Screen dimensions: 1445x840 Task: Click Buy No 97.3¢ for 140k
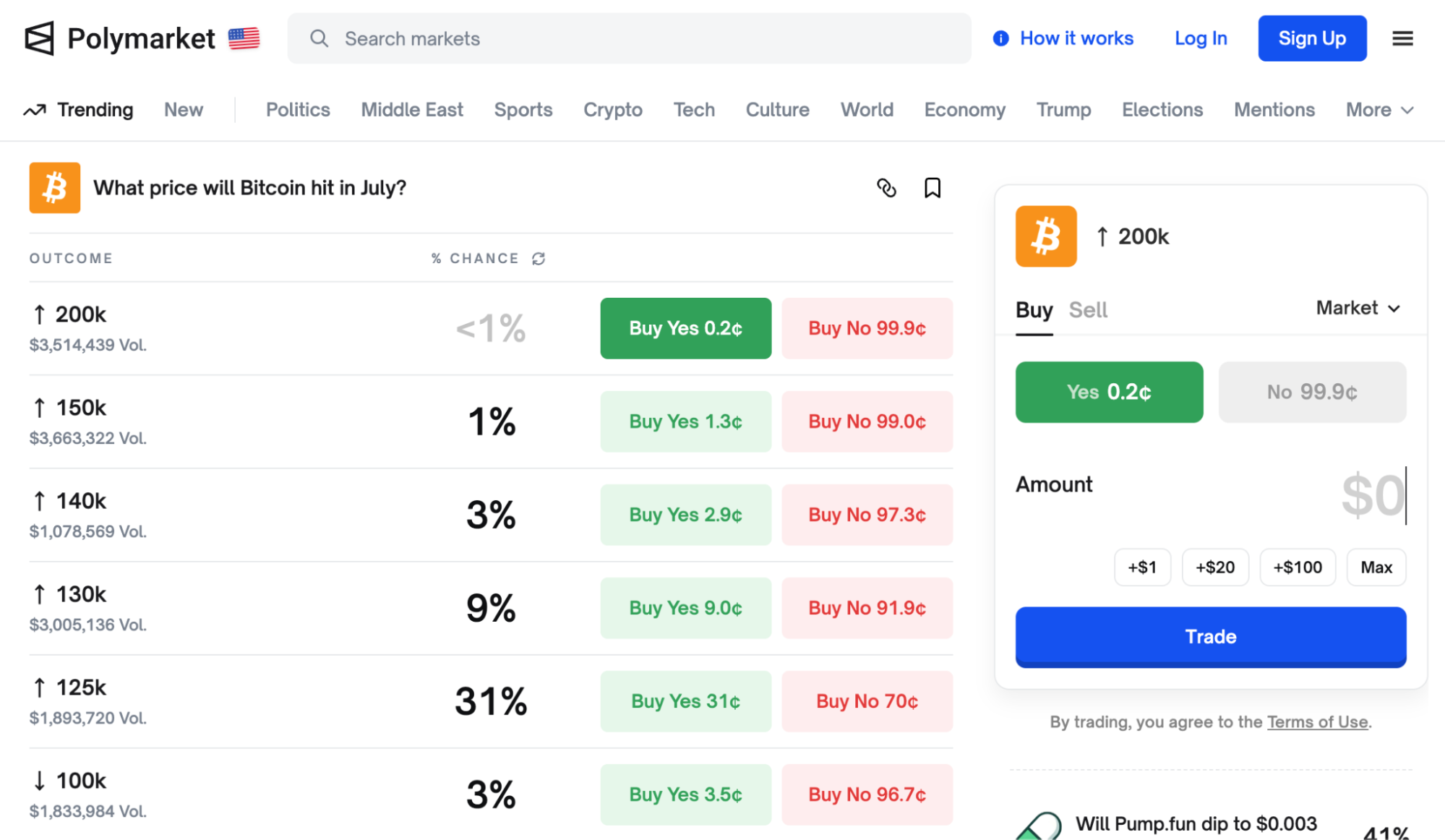tap(867, 515)
